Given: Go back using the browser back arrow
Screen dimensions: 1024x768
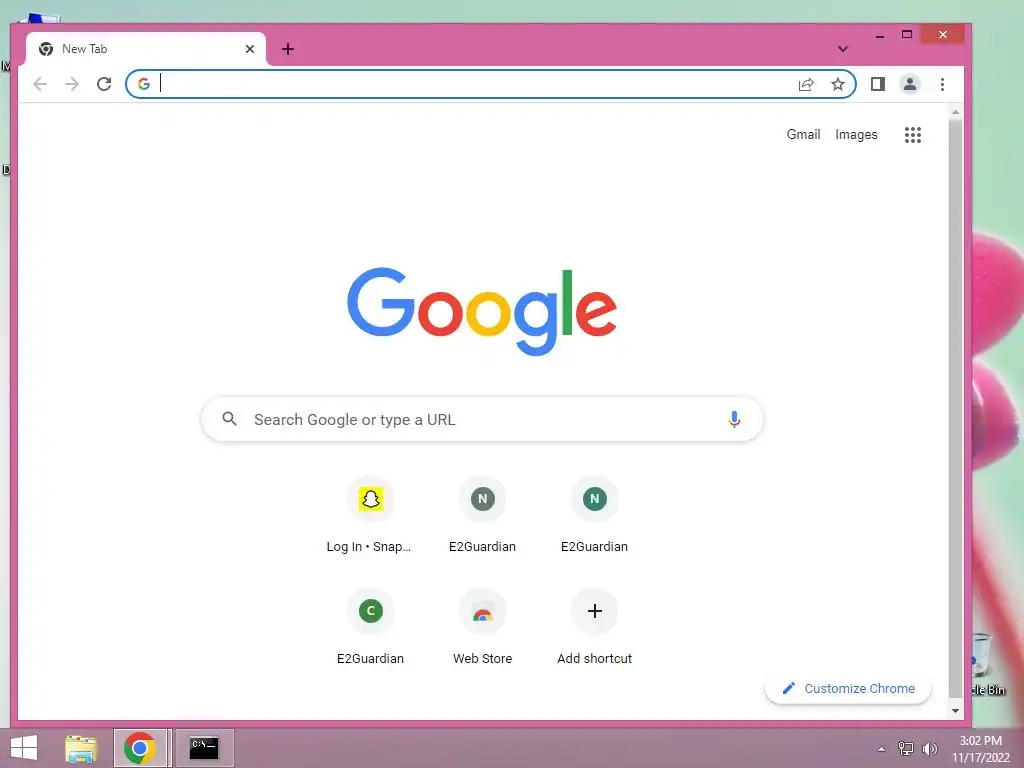Looking at the screenshot, I should 40,84.
